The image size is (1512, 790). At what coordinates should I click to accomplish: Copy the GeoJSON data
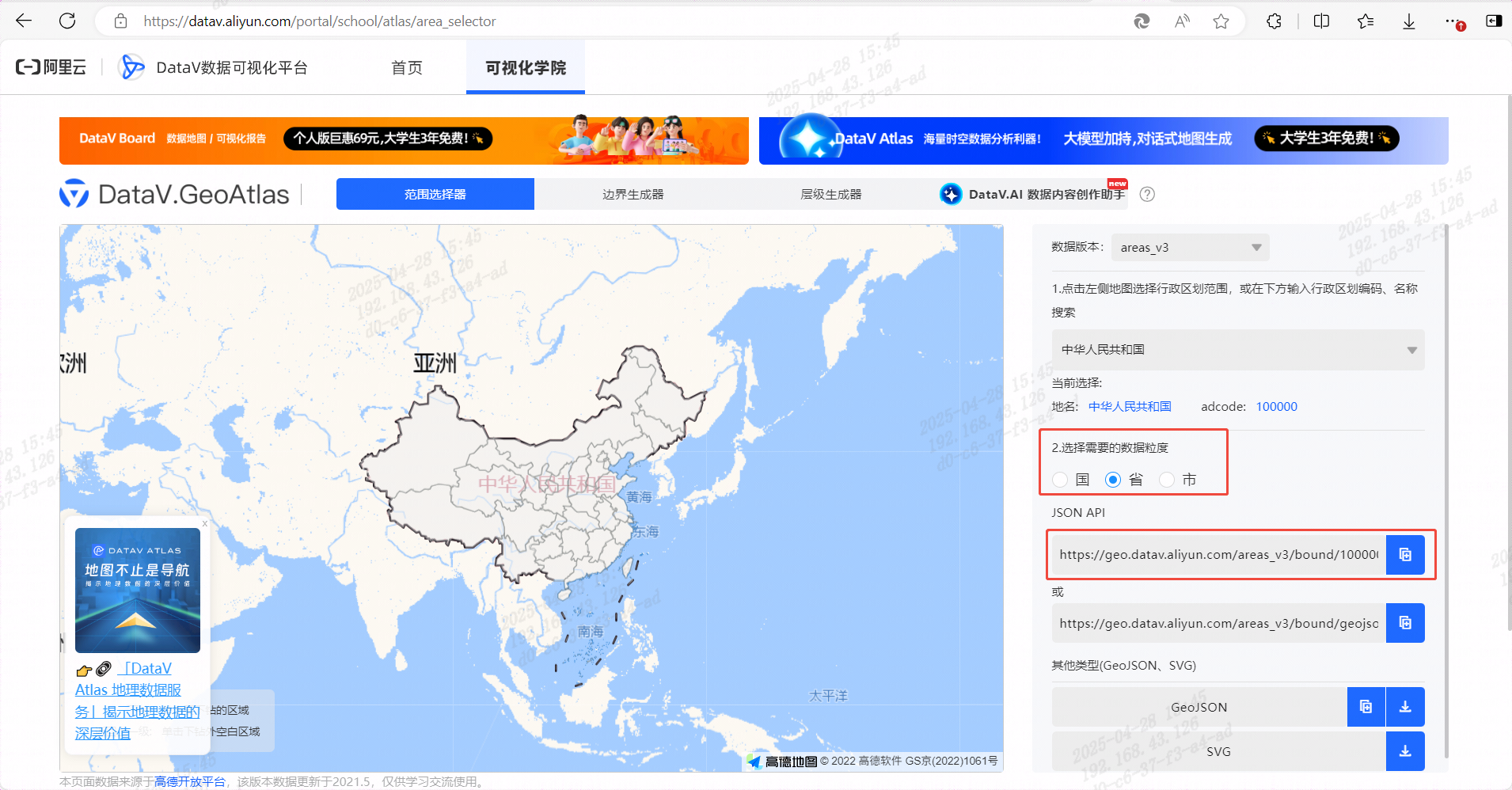(1365, 706)
